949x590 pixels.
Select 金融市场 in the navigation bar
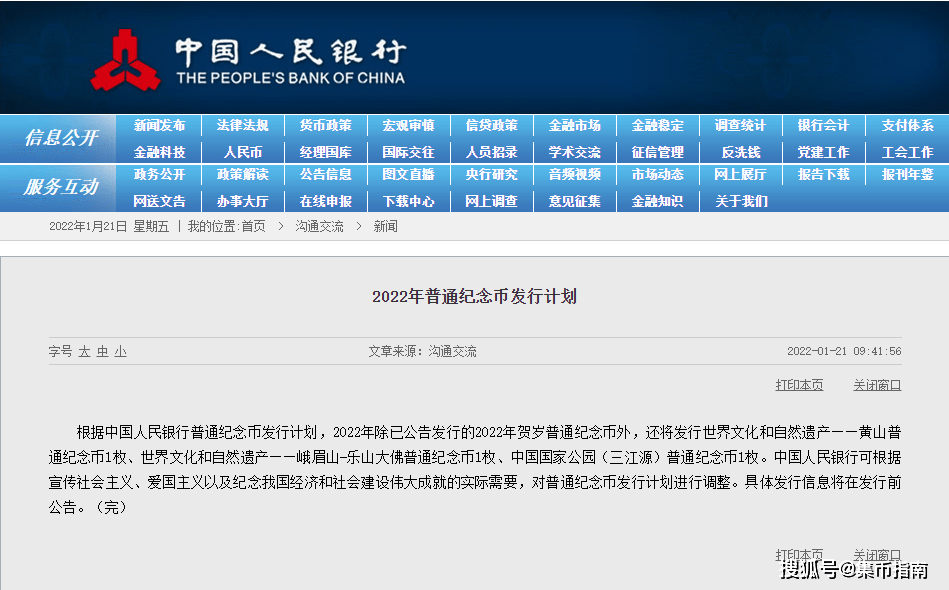574,126
